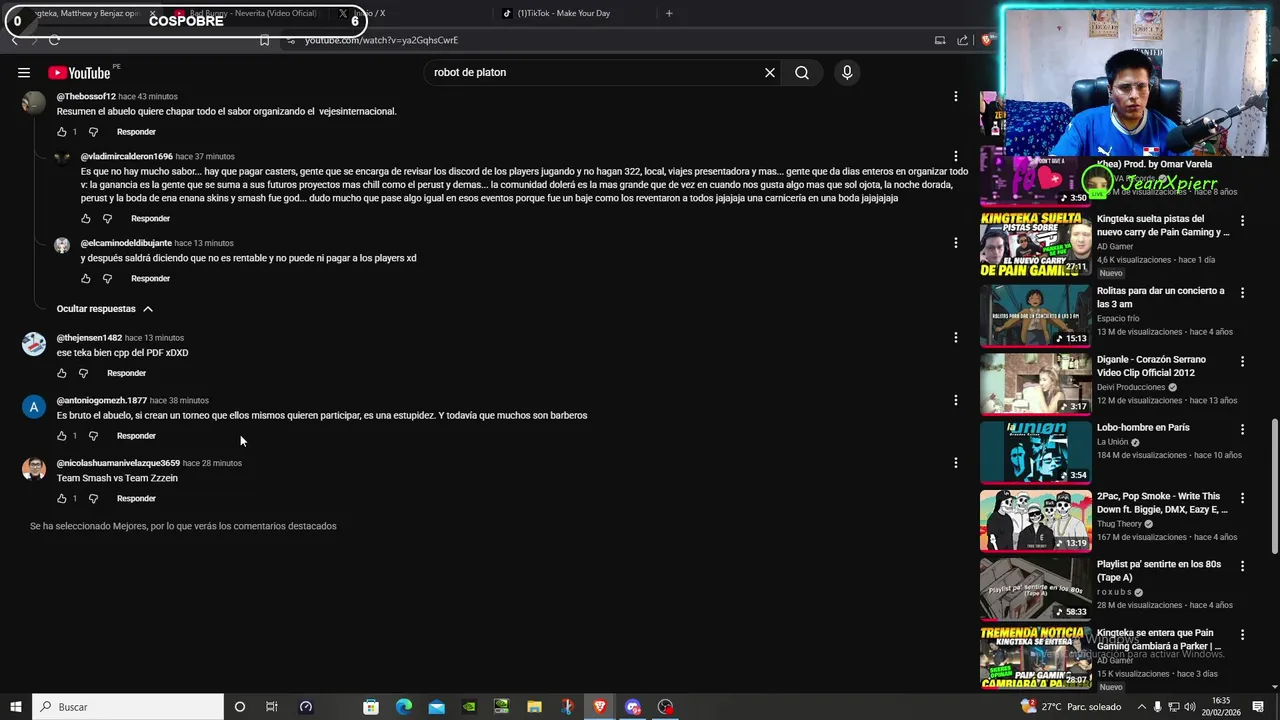Go to the YouTube home logo
This screenshot has height=720, width=1280.
[x=79, y=72]
